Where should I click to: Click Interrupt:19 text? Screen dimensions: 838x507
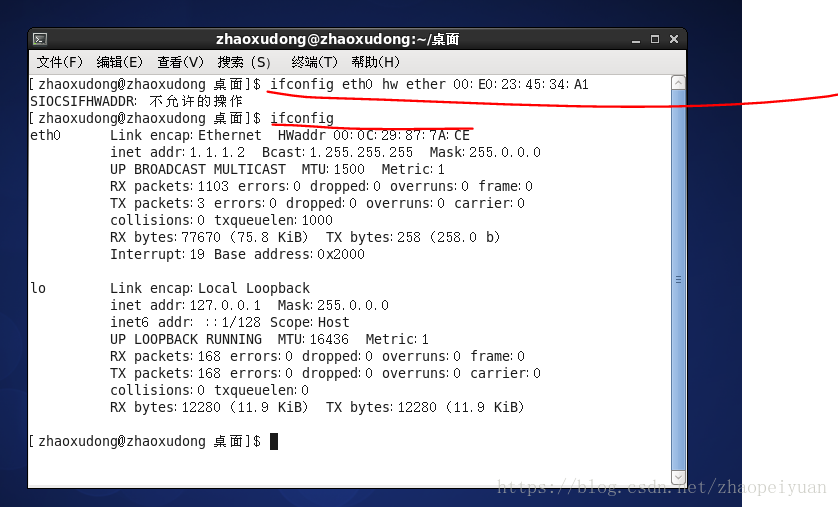157,254
